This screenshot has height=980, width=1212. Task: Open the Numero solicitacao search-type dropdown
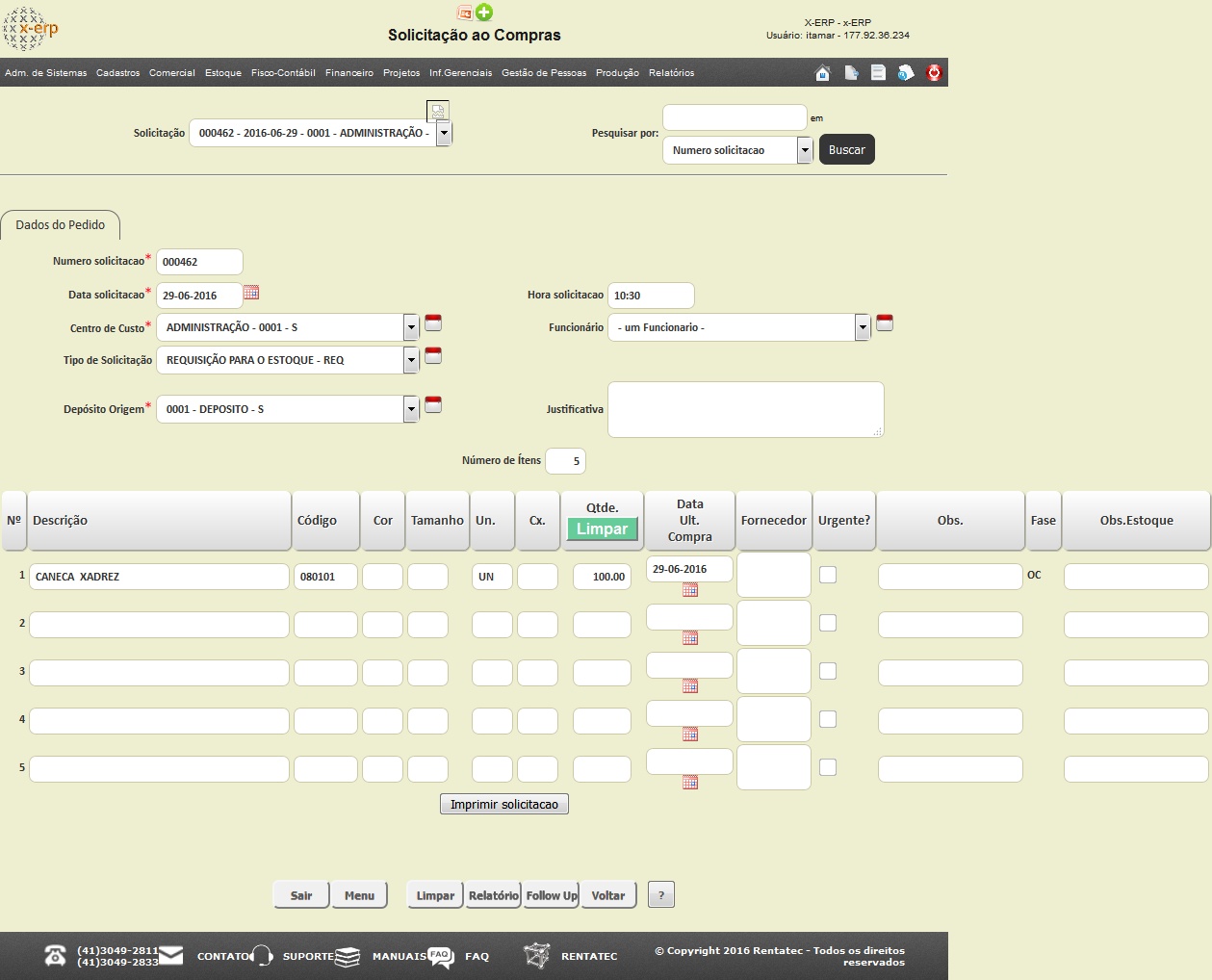tap(805, 150)
